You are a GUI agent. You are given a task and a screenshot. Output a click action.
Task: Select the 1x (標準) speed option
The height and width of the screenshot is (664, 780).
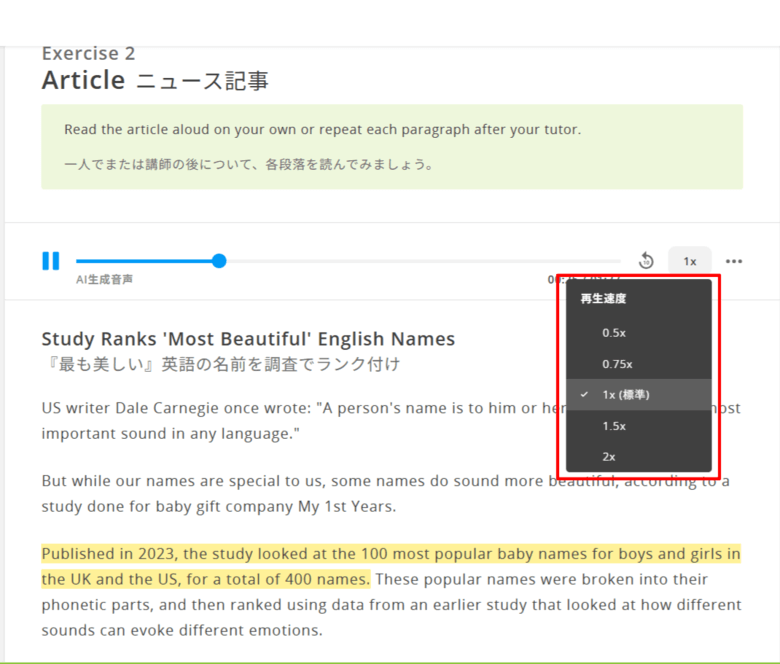[x=626, y=394]
